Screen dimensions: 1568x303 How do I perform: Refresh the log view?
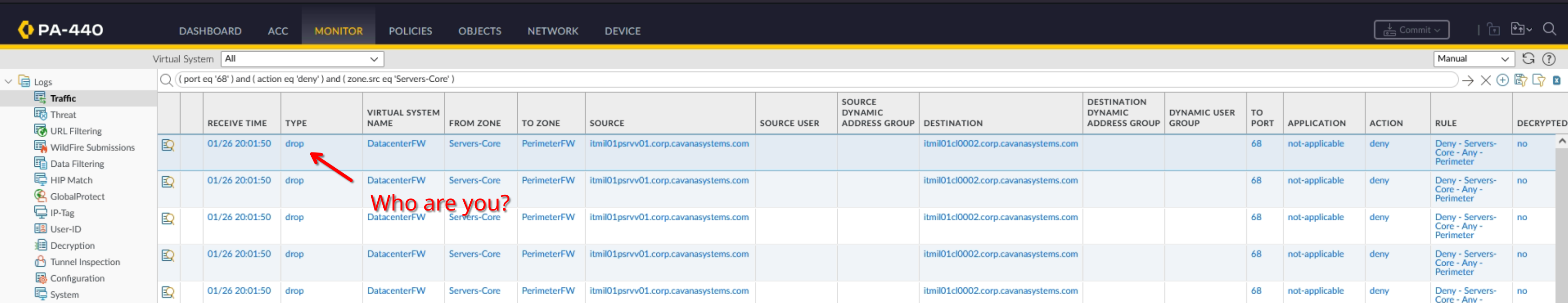(1528, 59)
